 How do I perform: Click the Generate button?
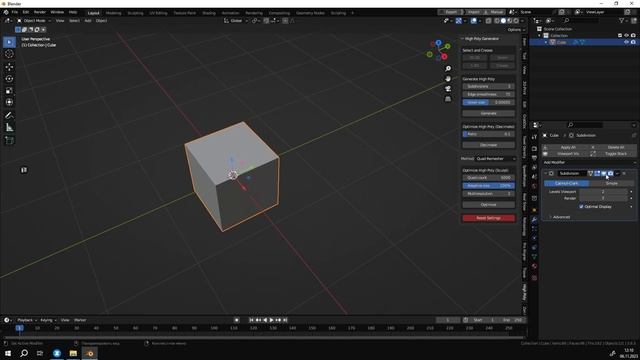tap(489, 113)
